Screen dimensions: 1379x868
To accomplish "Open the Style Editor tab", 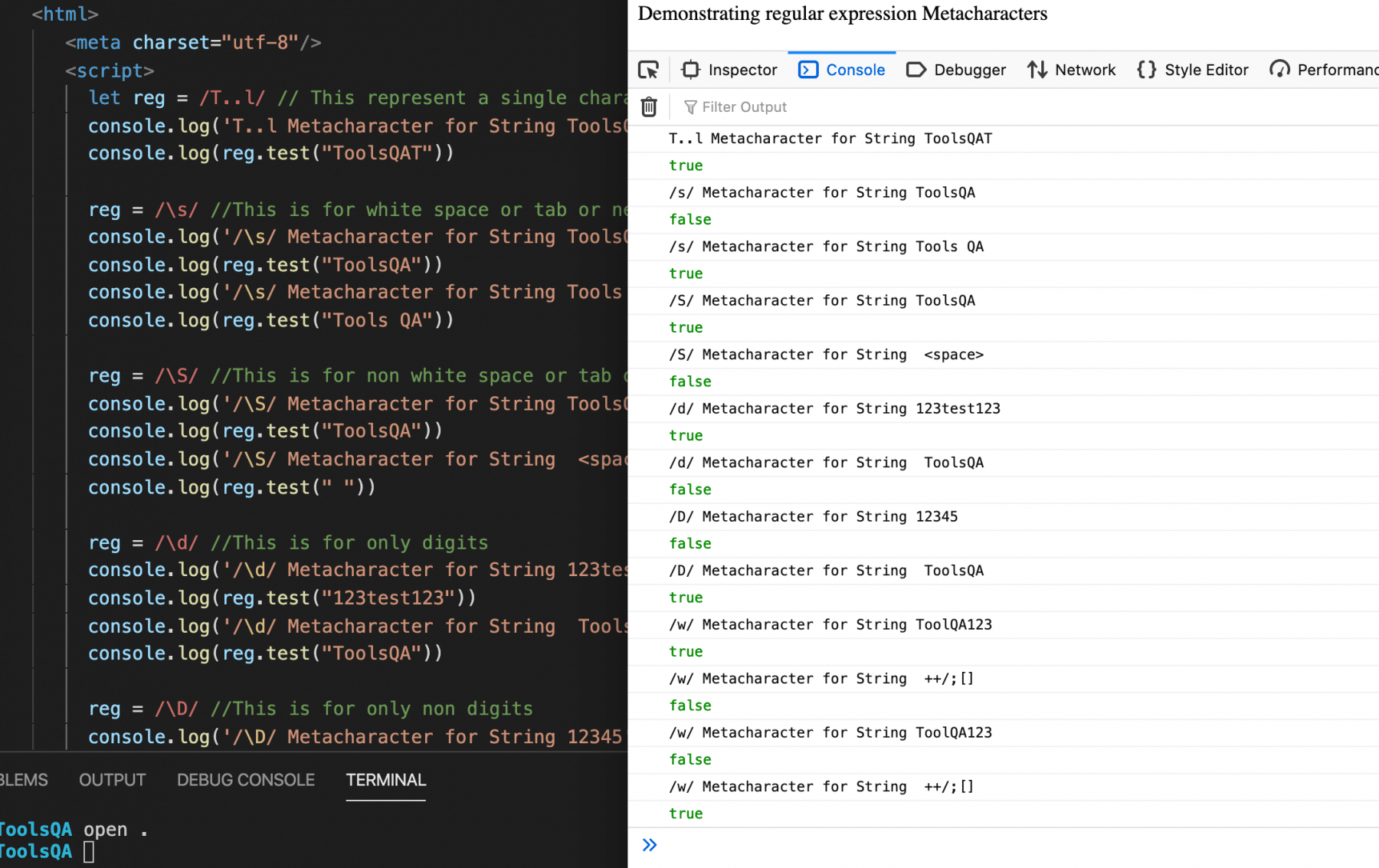I will coord(1193,70).
